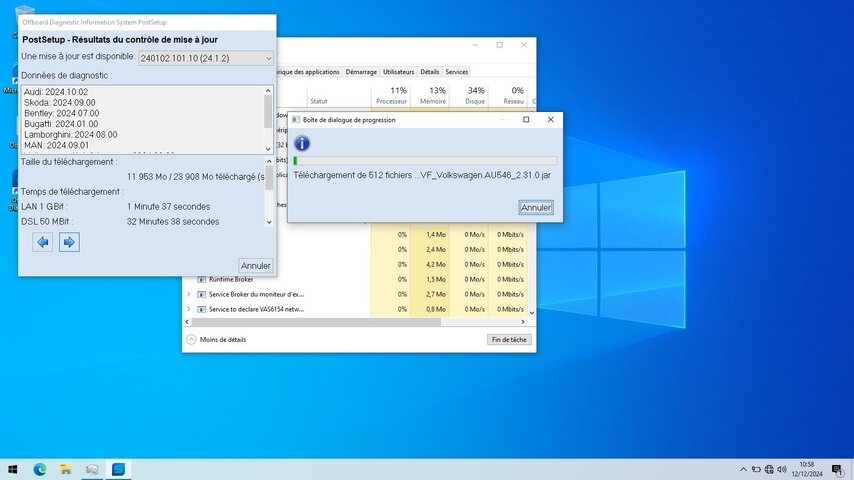
Task: Cancel the download in progress dialog
Action: click(x=536, y=208)
